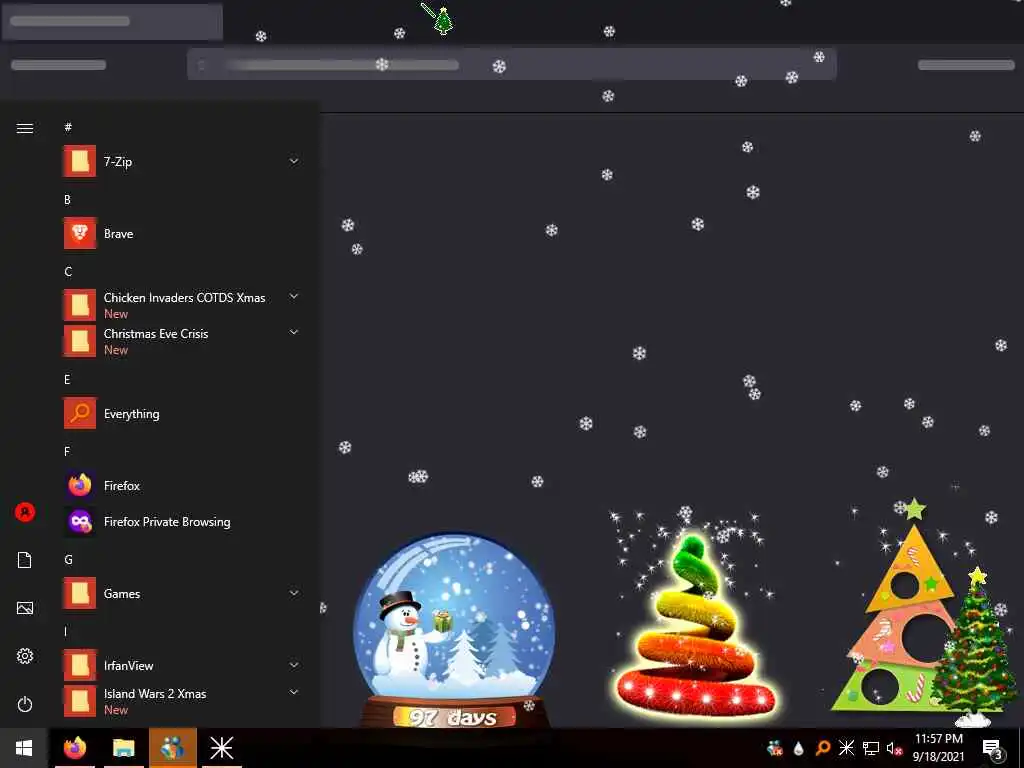Click the white asterisk tray icon
Screen dimensions: 1024x768
(x=846, y=747)
